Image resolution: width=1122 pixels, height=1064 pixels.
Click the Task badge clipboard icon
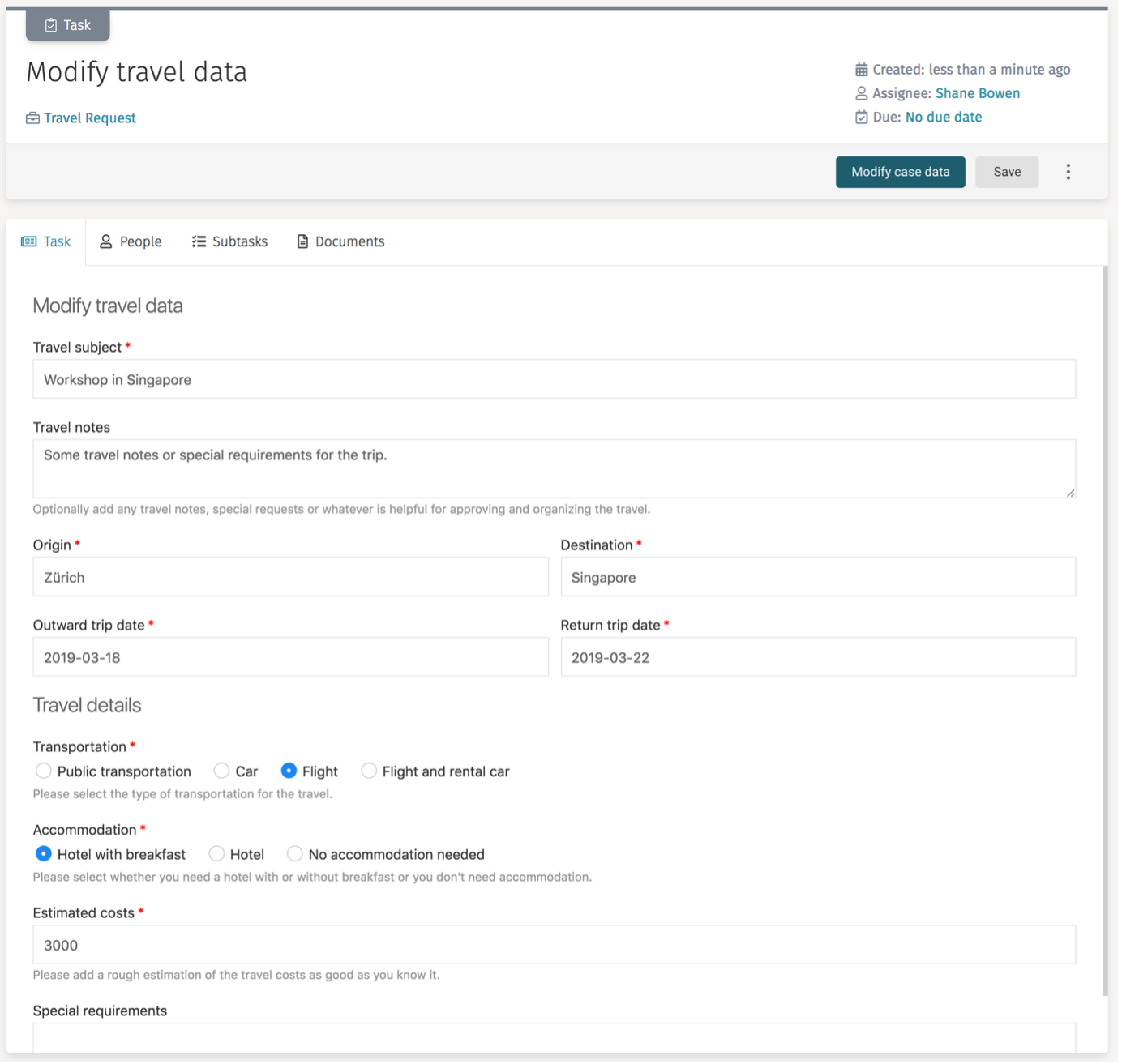point(50,24)
